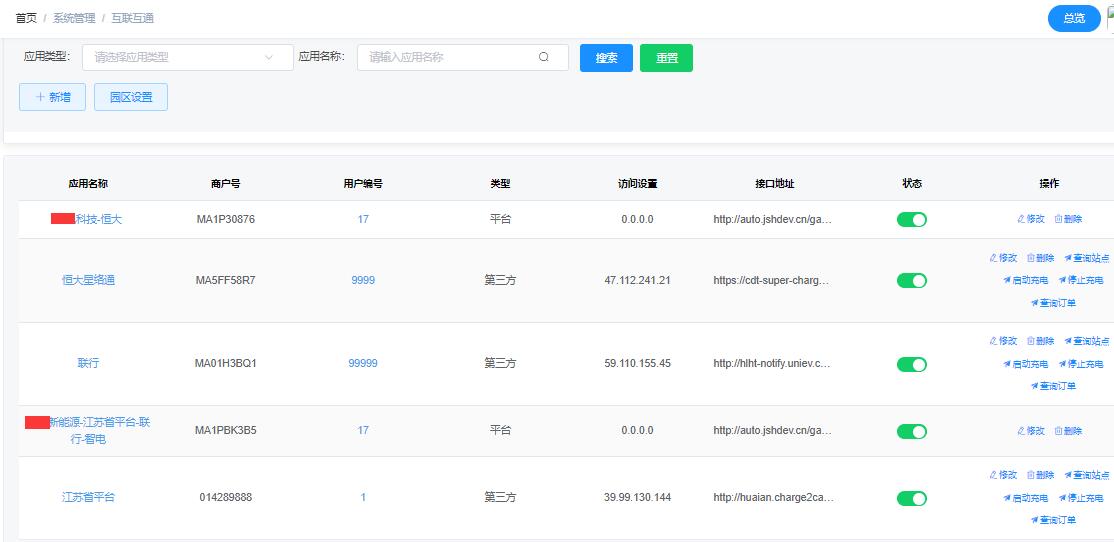The width and height of the screenshot is (1114, 542).
Task: Toggle status switch for 江苏省平台
Action: coord(911,498)
